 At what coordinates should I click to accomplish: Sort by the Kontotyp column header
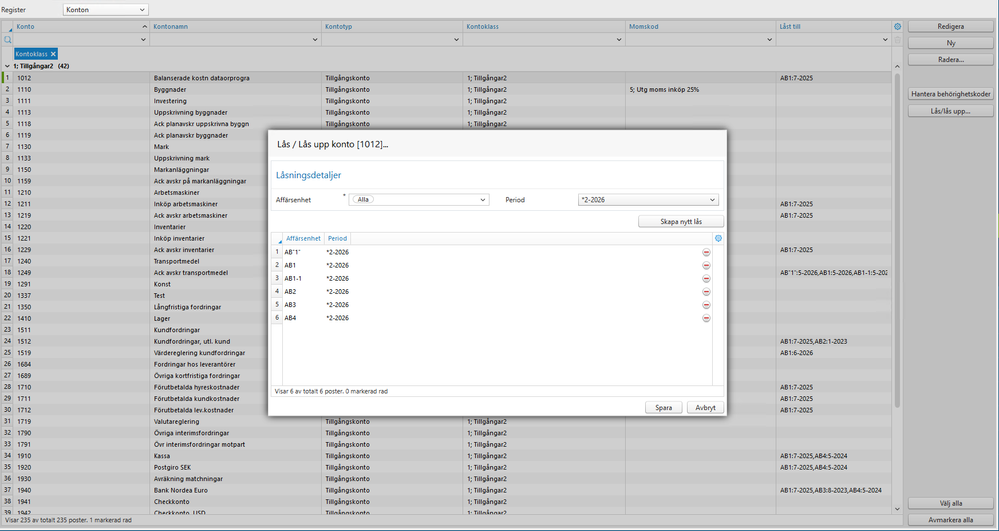(392, 27)
